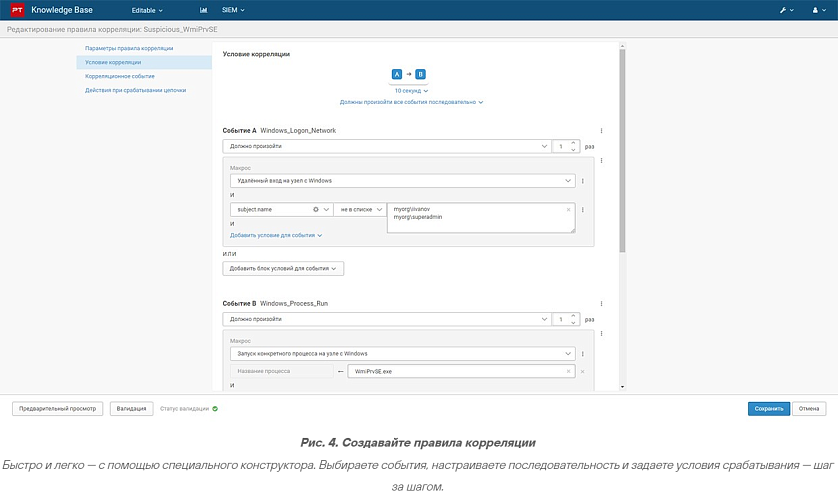Open the 10 секунд time window dropdown
The width and height of the screenshot is (838, 500).
coord(411,91)
